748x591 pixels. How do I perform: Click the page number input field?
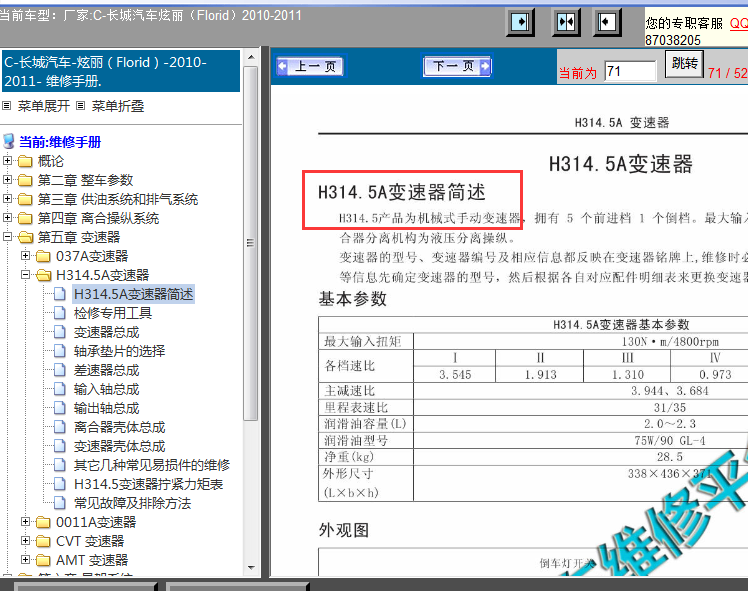630,72
